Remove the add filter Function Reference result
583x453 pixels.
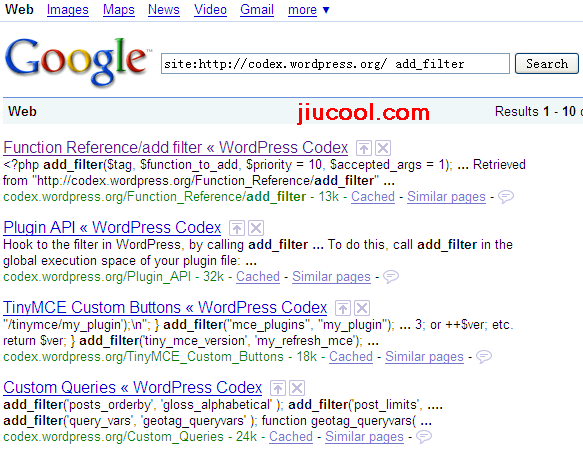[383, 148]
